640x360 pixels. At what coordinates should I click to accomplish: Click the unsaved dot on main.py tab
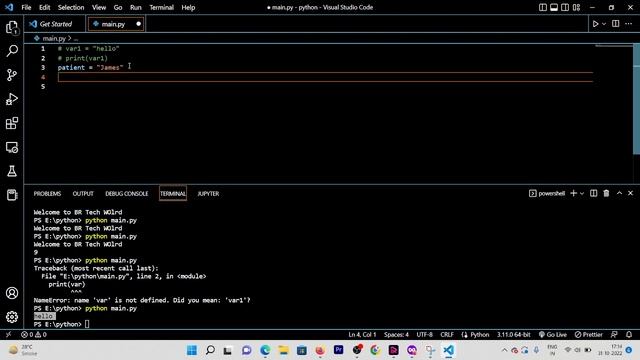point(138,24)
